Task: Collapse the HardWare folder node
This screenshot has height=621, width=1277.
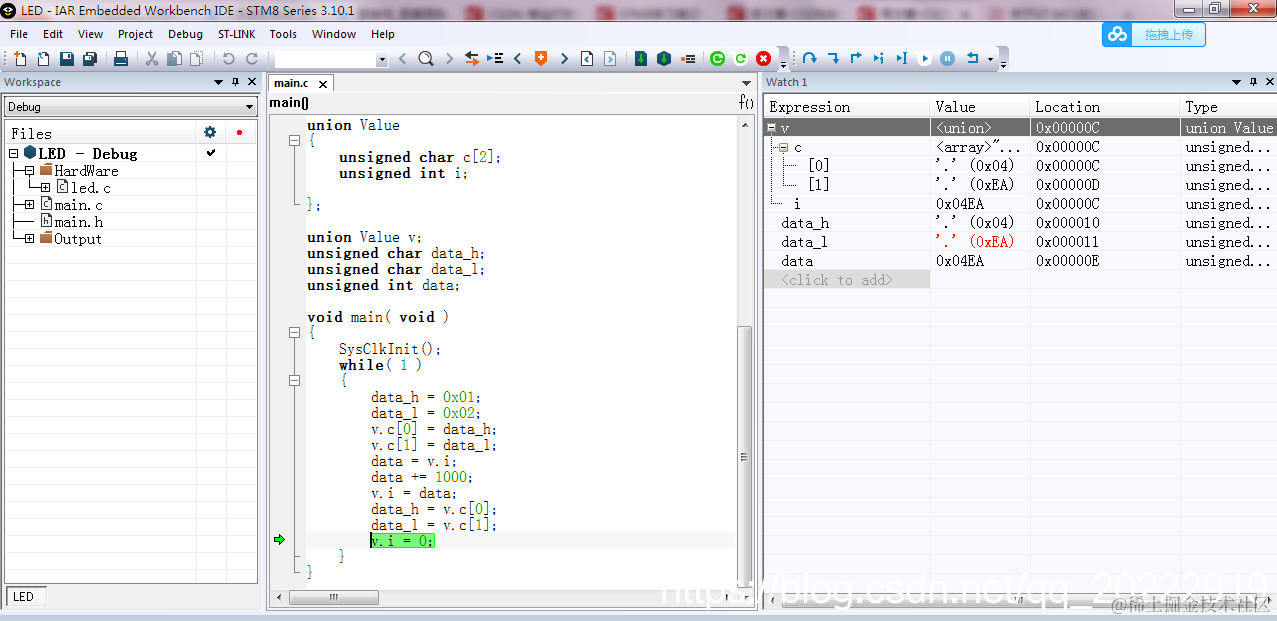Action: pyautogui.click(x=30, y=171)
